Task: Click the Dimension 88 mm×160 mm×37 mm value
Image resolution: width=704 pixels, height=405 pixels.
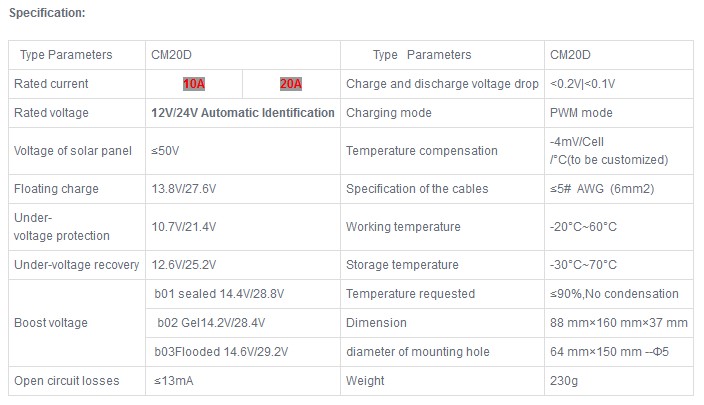Action: click(619, 323)
